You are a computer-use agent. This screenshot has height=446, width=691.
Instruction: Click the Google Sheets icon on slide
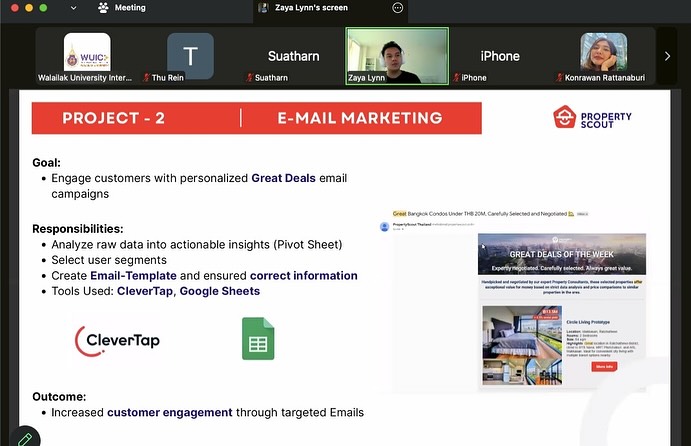(x=258, y=338)
